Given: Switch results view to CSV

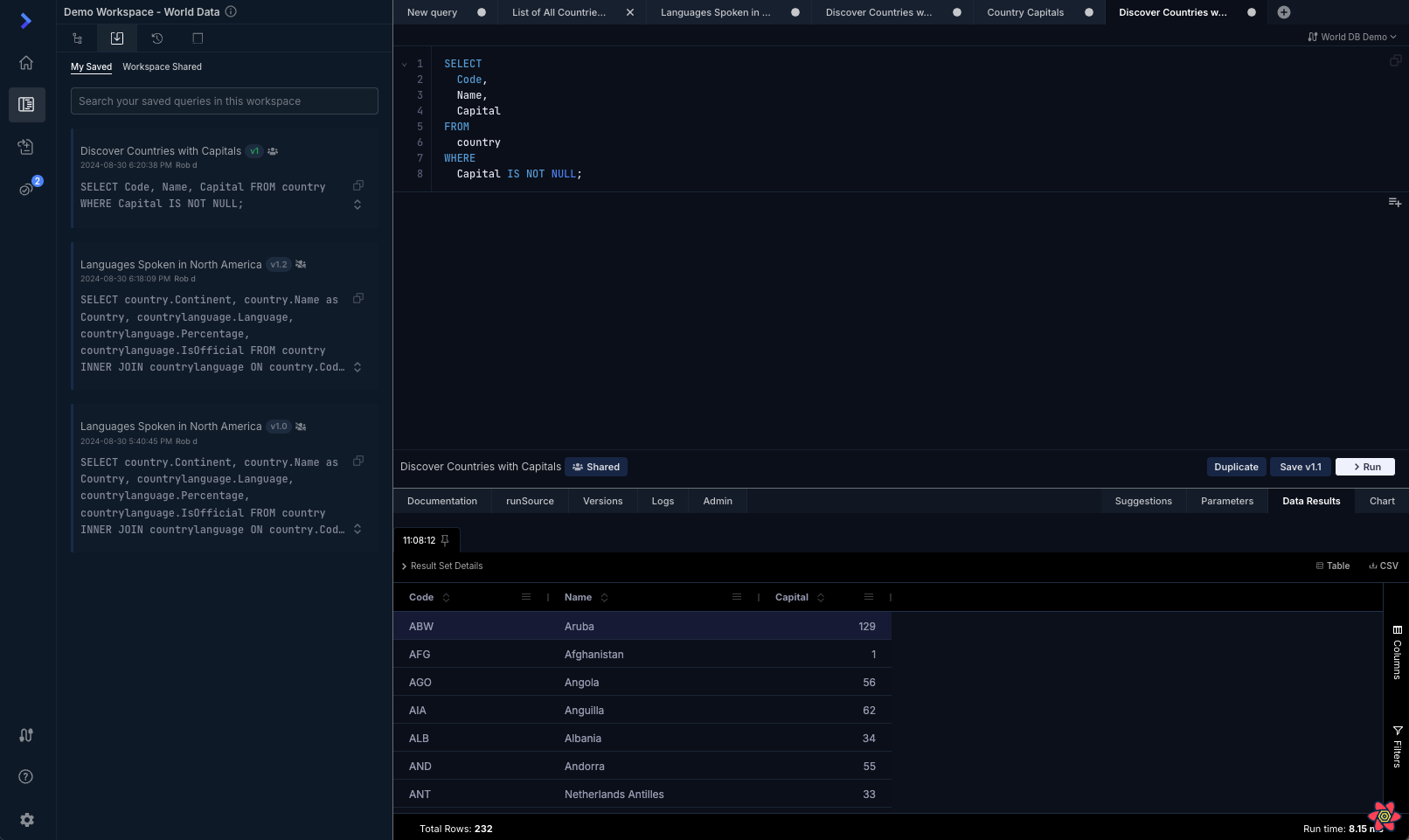Looking at the screenshot, I should (1384, 566).
